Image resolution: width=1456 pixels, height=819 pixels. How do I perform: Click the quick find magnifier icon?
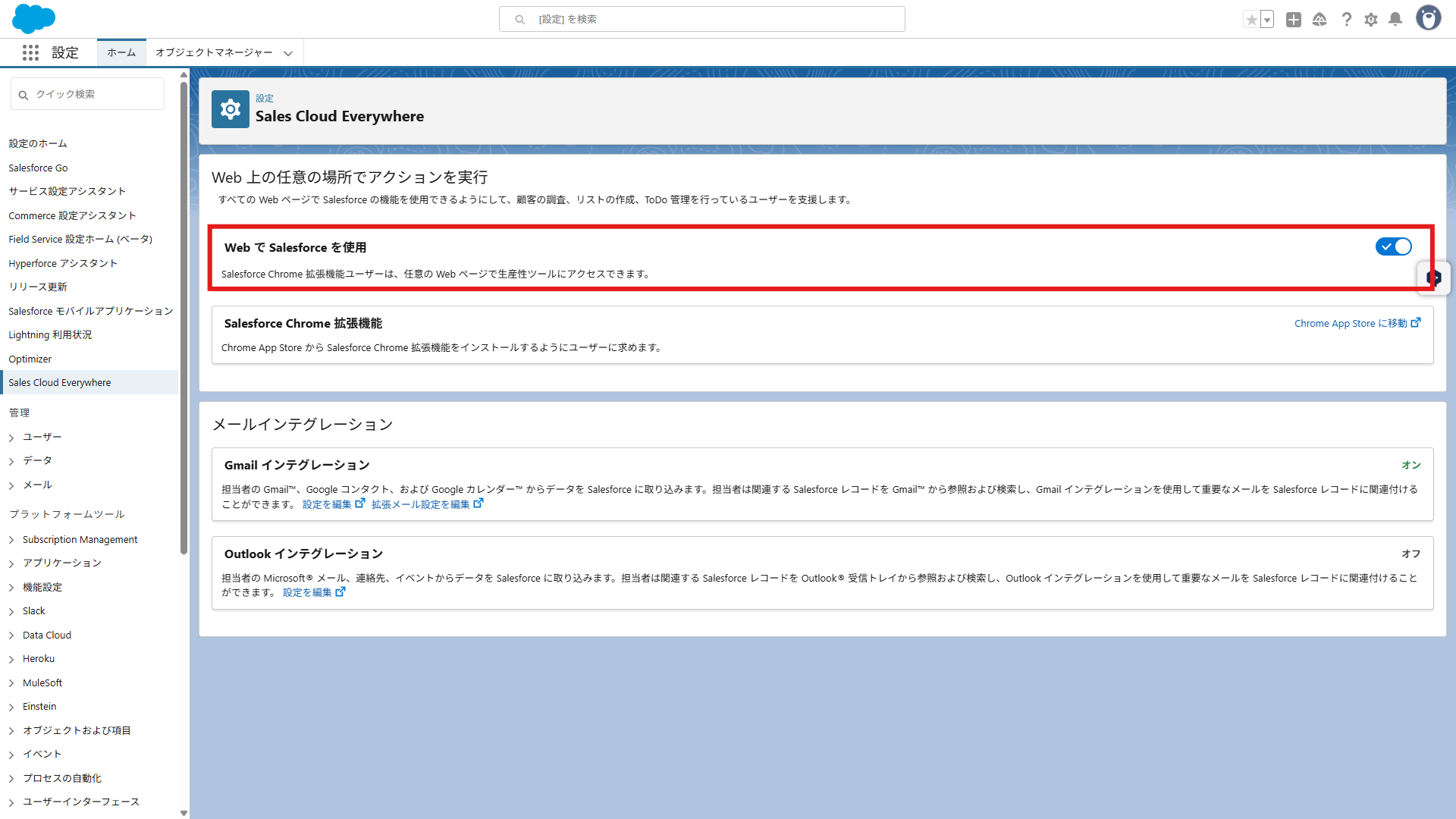click(x=24, y=95)
